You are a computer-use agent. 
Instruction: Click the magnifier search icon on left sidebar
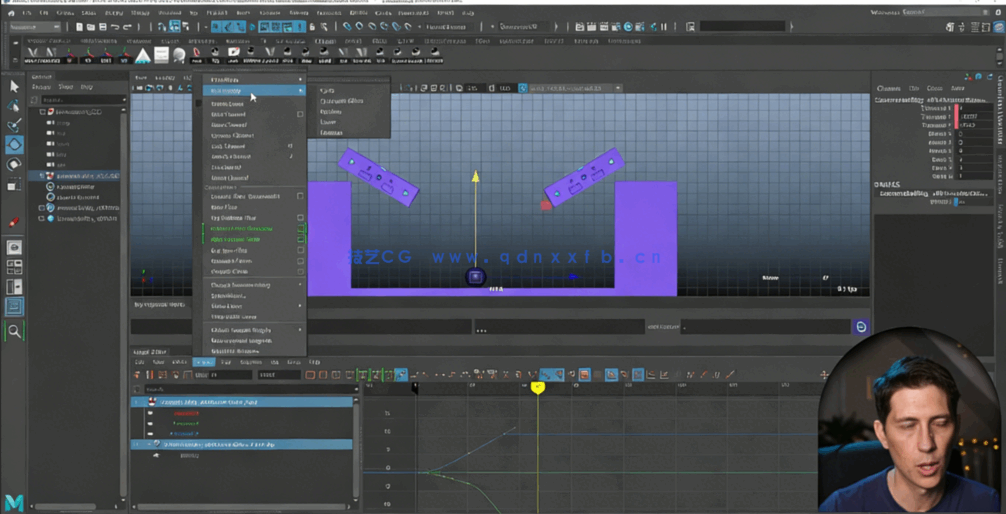[14, 331]
